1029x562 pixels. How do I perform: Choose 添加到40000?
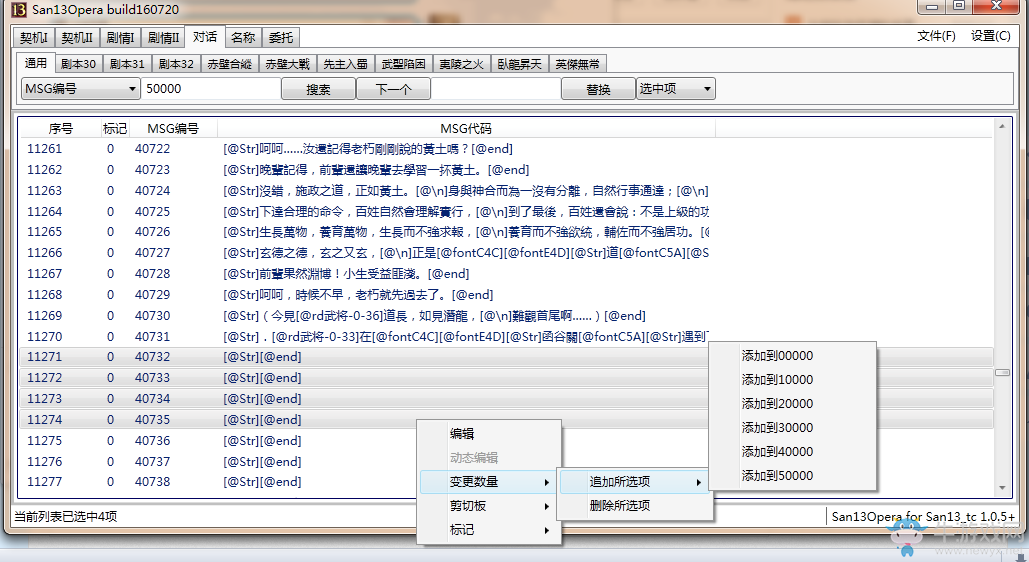[x=793, y=452]
